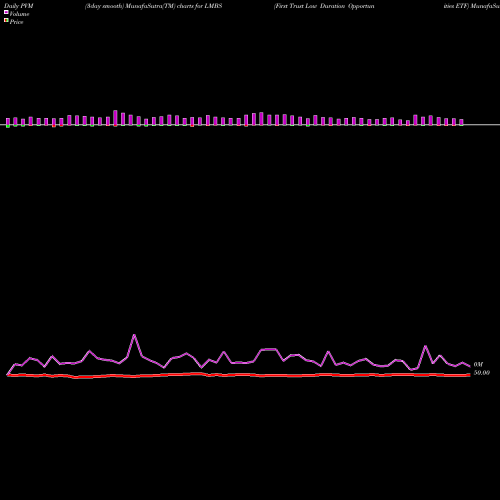Click the tallest volume bar
This screenshot has height=500, width=500.
(115, 118)
